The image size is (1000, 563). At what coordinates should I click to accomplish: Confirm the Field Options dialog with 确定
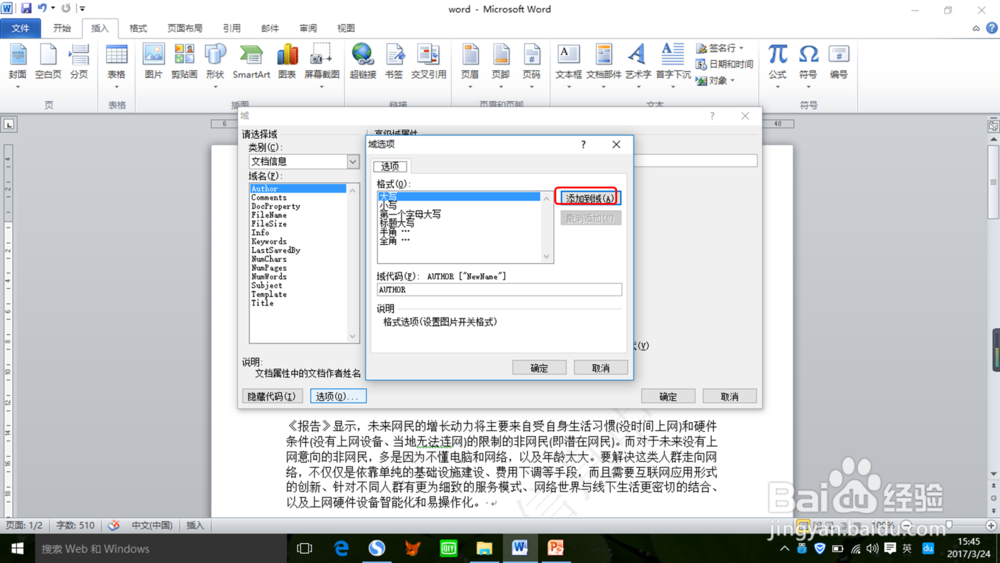point(539,368)
